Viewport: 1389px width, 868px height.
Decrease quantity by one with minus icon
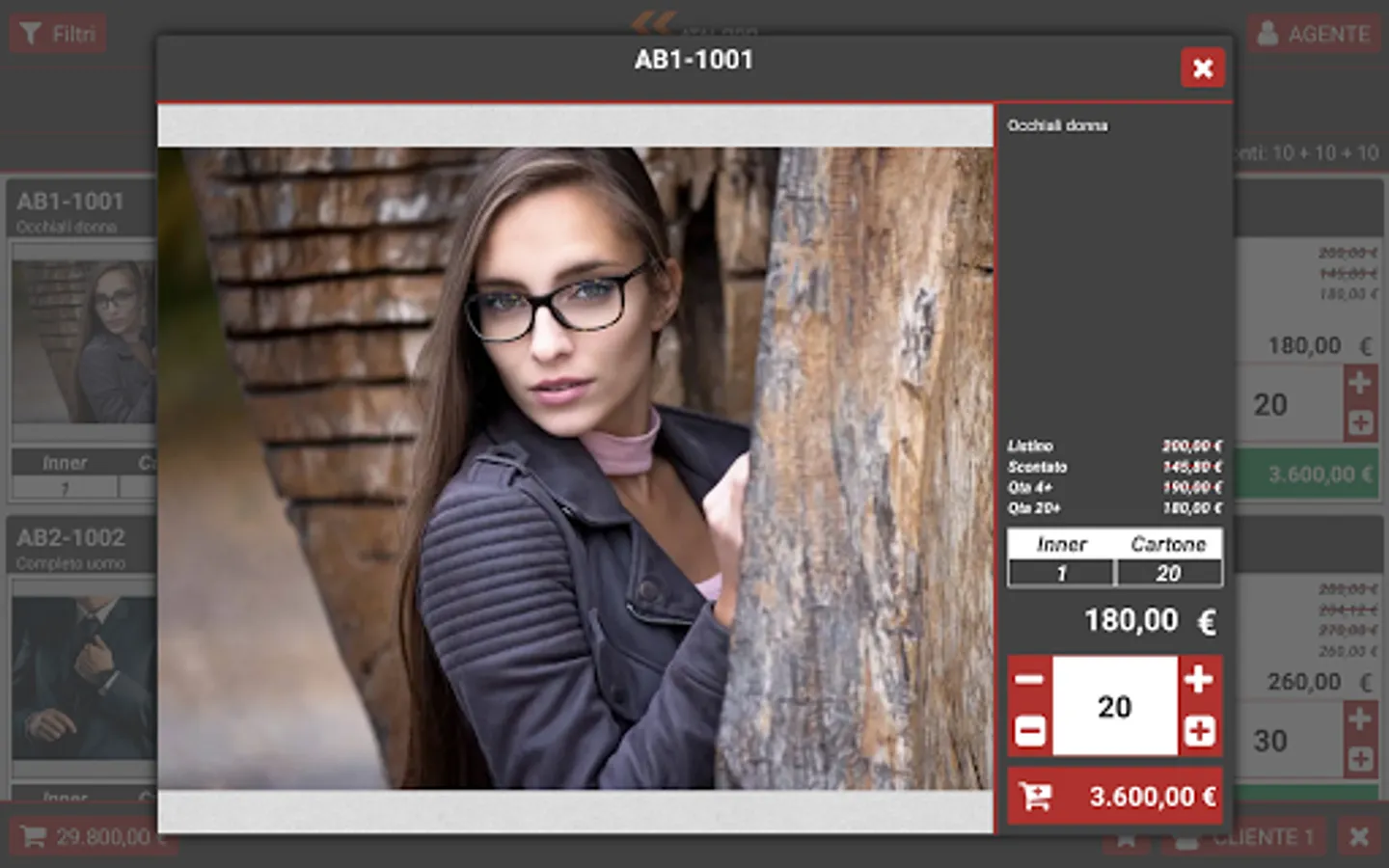[1029, 679]
